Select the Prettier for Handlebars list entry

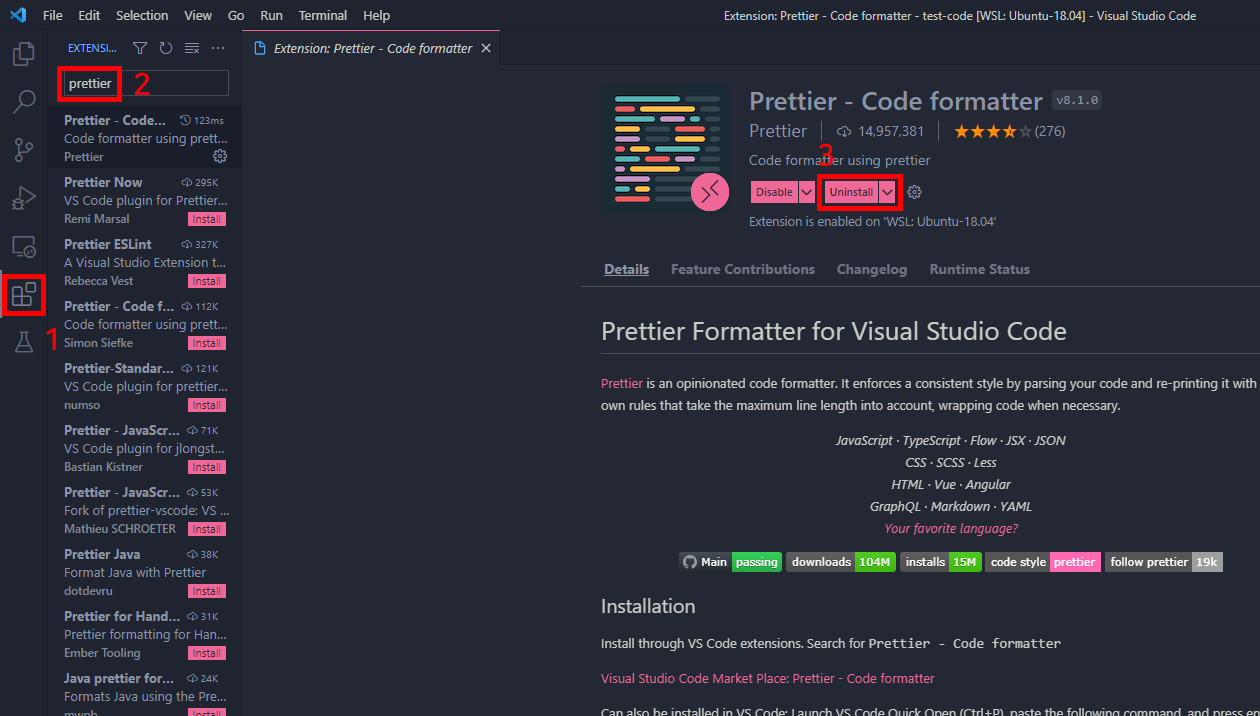pos(145,634)
